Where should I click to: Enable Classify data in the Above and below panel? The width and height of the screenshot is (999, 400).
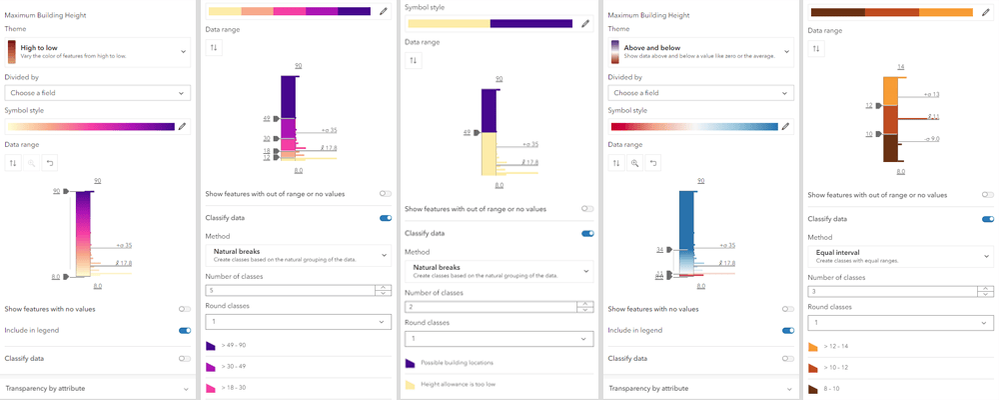[x=788, y=358]
